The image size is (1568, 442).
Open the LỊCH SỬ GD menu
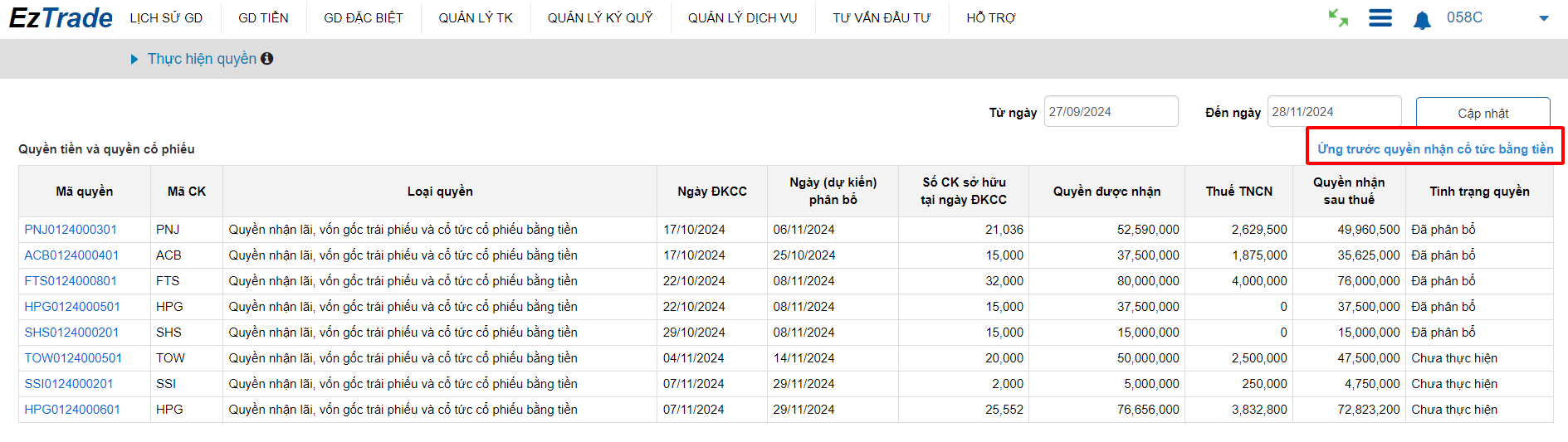166,18
